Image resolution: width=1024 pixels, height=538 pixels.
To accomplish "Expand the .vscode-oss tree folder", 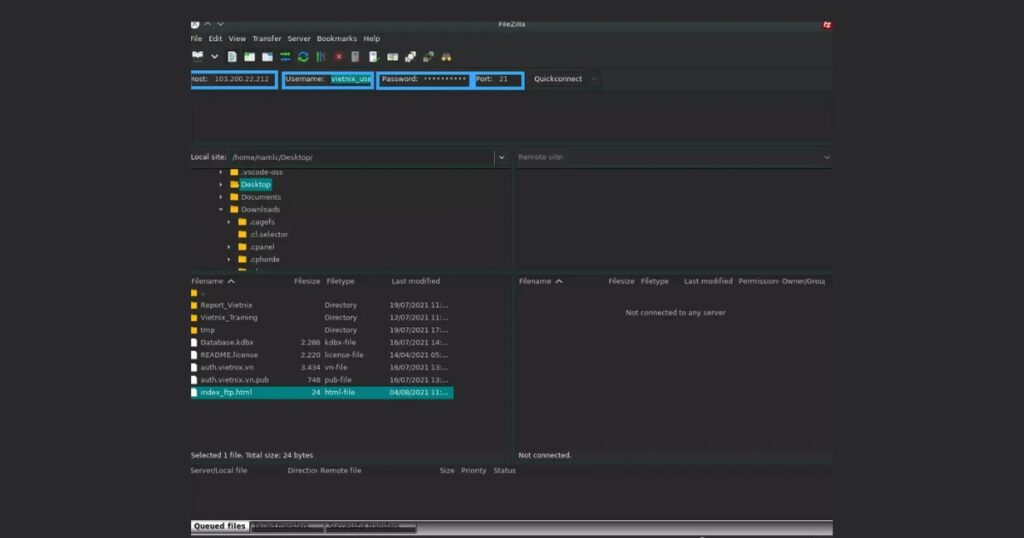I will click(x=221, y=172).
